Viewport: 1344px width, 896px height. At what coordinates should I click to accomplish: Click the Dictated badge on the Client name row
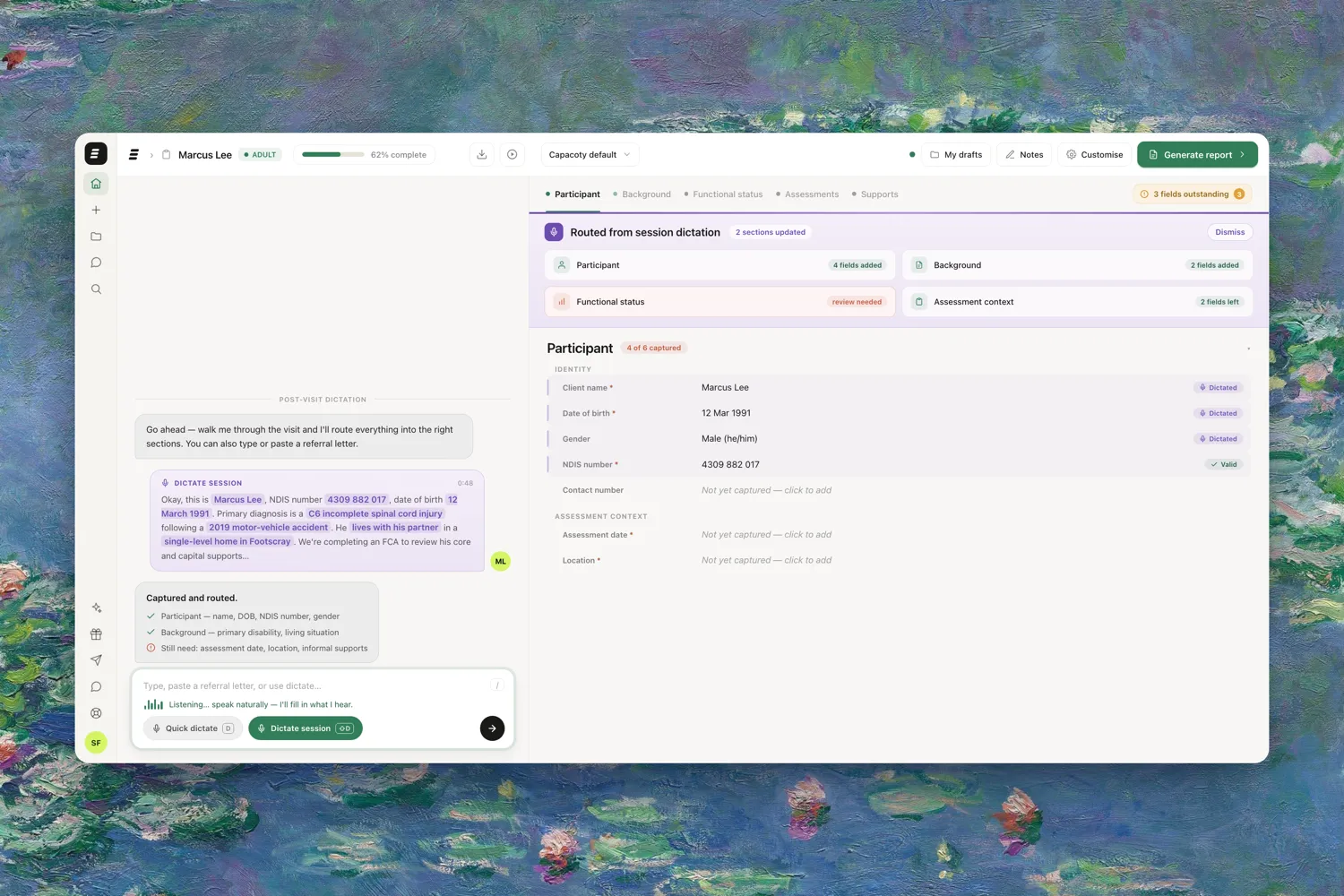pyautogui.click(x=1218, y=388)
